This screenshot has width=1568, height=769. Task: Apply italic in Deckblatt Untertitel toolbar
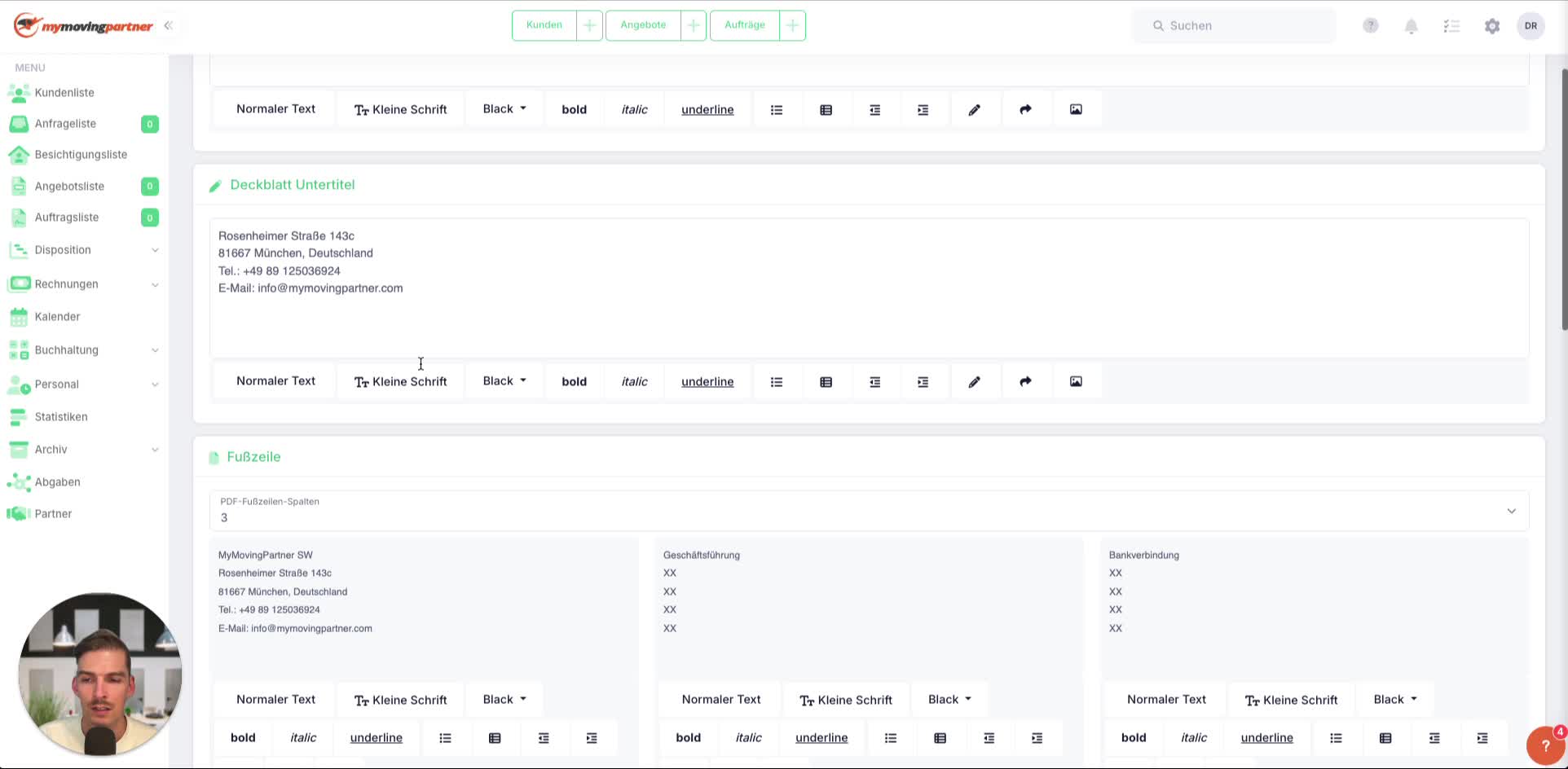(635, 381)
